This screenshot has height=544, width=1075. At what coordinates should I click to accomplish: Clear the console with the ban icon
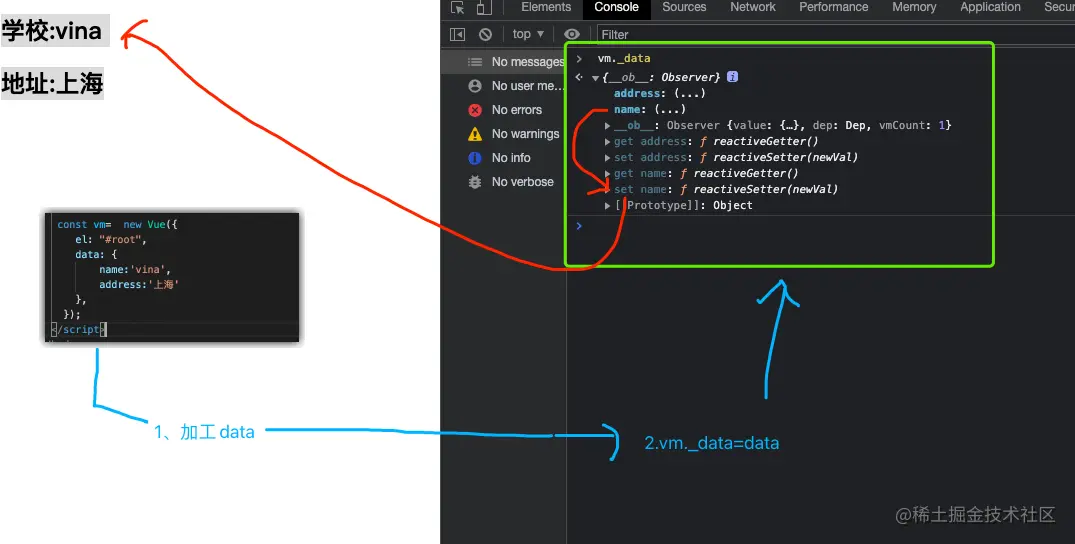point(485,34)
